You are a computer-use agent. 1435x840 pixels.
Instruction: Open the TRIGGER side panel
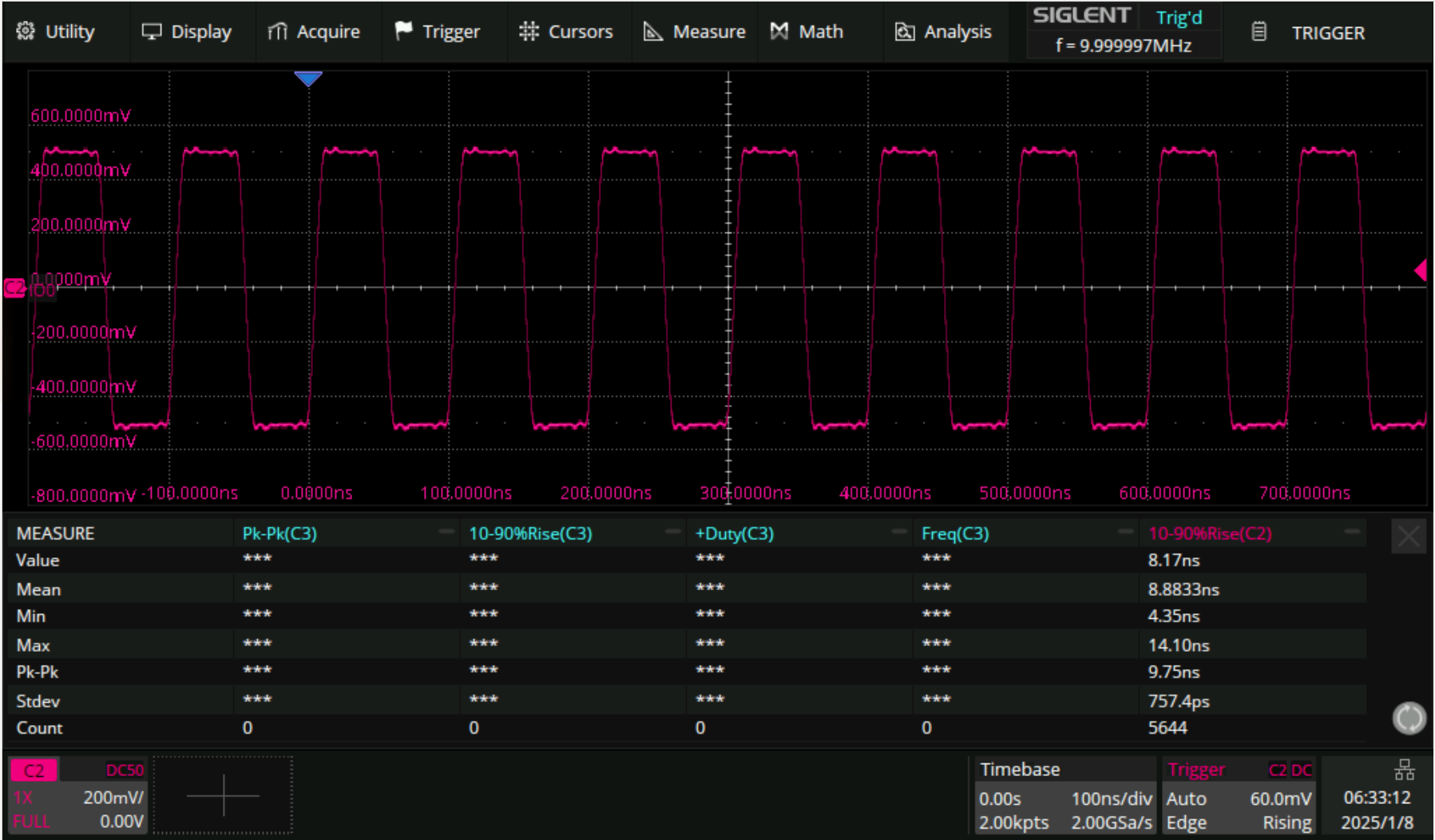tap(1328, 33)
